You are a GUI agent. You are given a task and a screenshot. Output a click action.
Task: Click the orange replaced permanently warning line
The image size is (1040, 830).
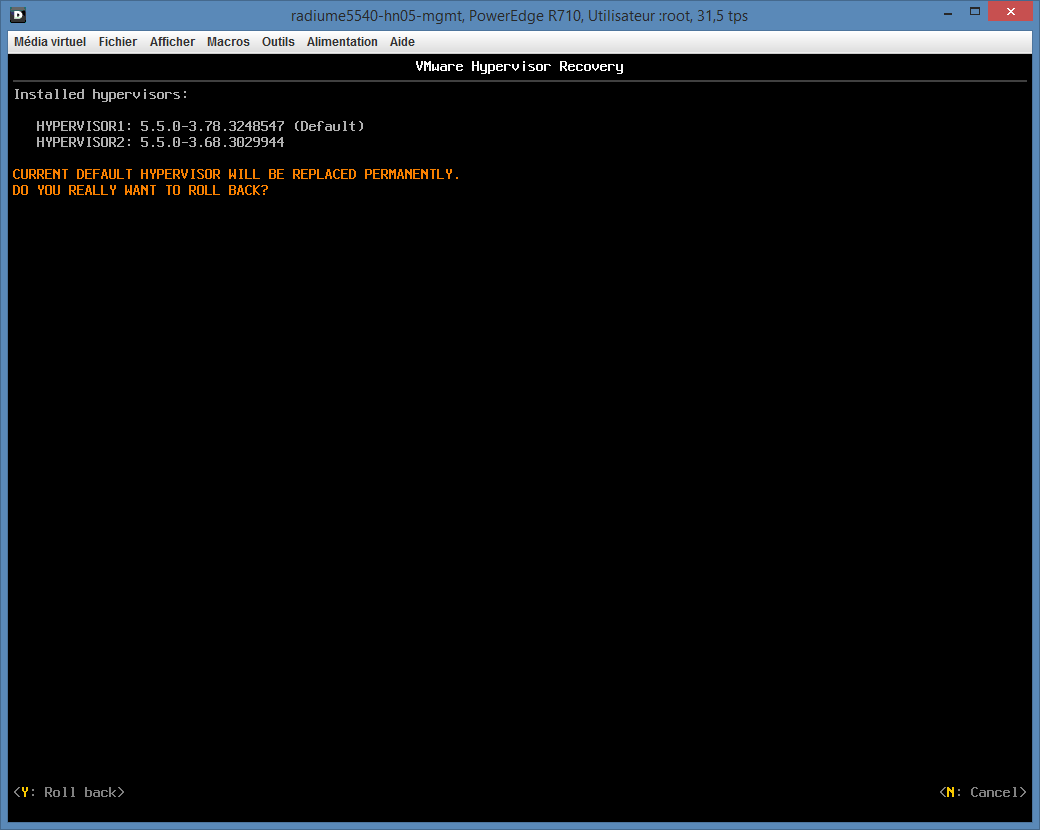tap(236, 174)
